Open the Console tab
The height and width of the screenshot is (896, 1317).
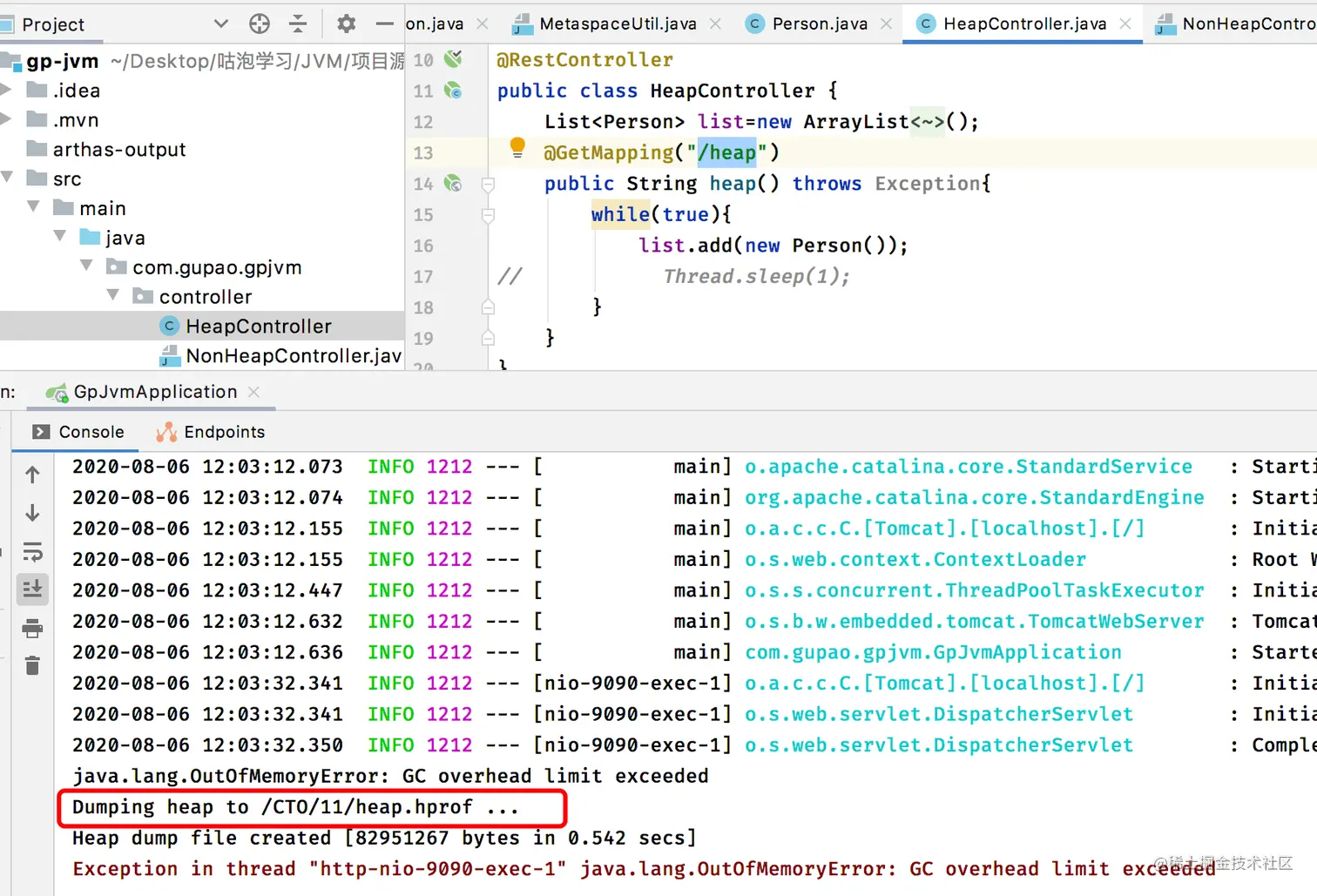coord(78,432)
